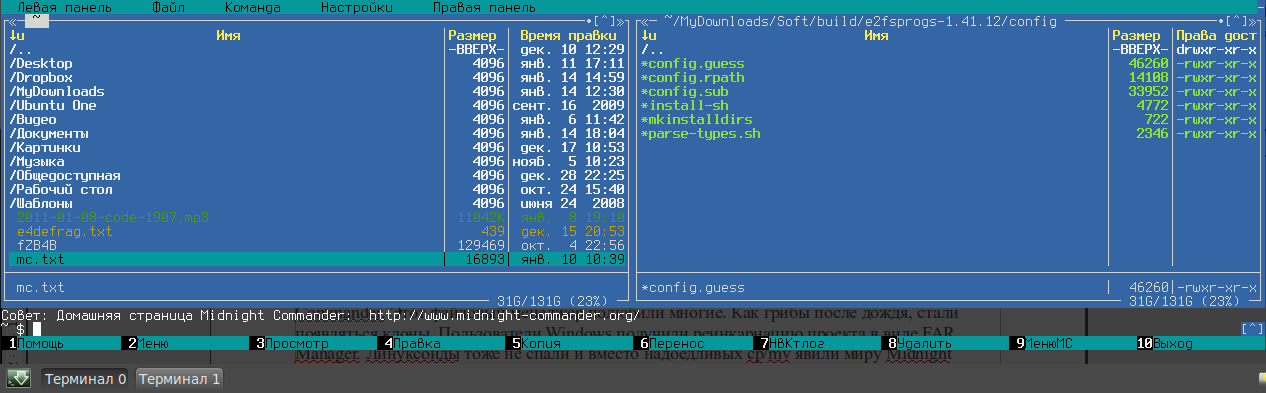The height and width of the screenshot is (393, 1266).
Task: Click the green arrow icon beside Терминал 0
Action: 19,379
